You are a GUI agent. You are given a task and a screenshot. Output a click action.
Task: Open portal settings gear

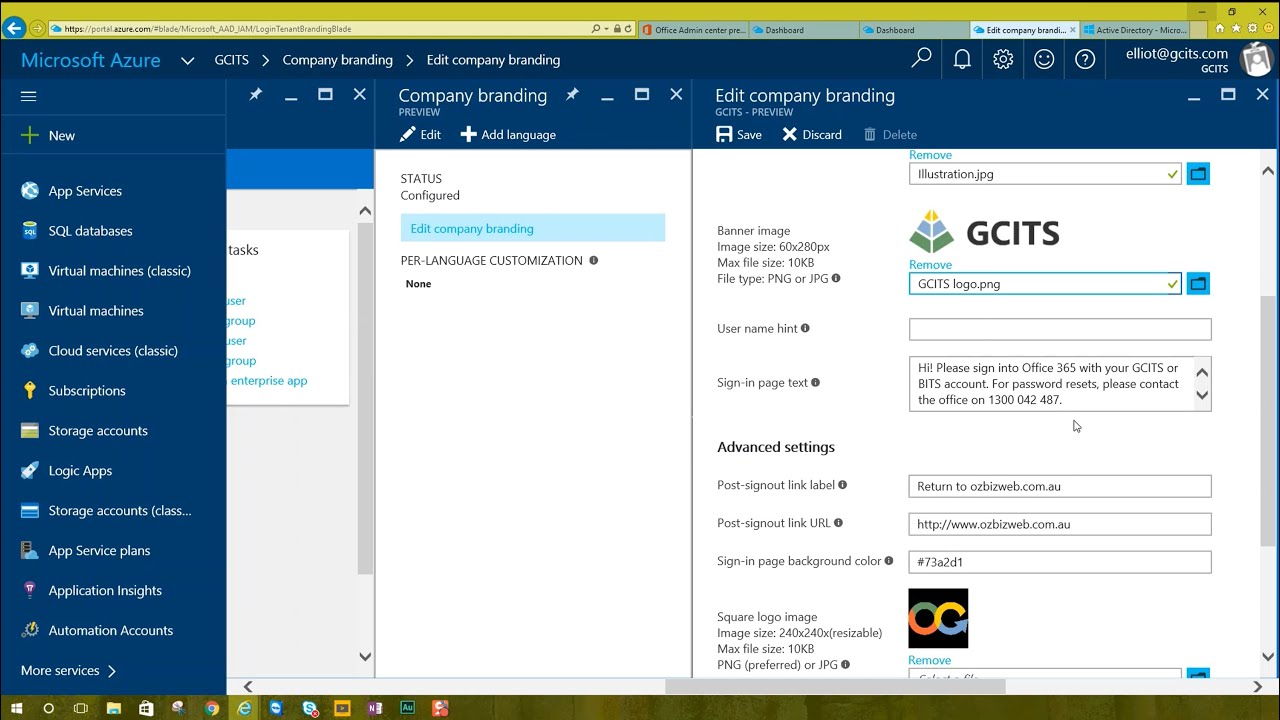point(1003,59)
